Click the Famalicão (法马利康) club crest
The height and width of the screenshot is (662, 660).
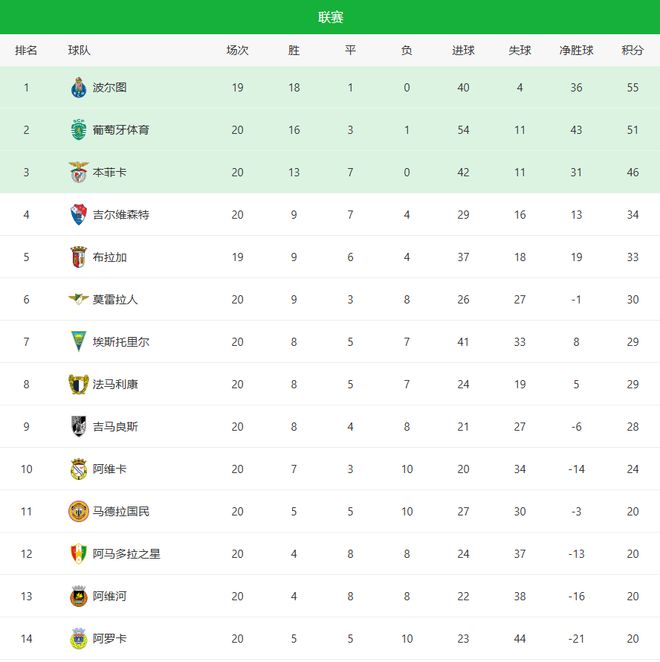click(x=79, y=384)
